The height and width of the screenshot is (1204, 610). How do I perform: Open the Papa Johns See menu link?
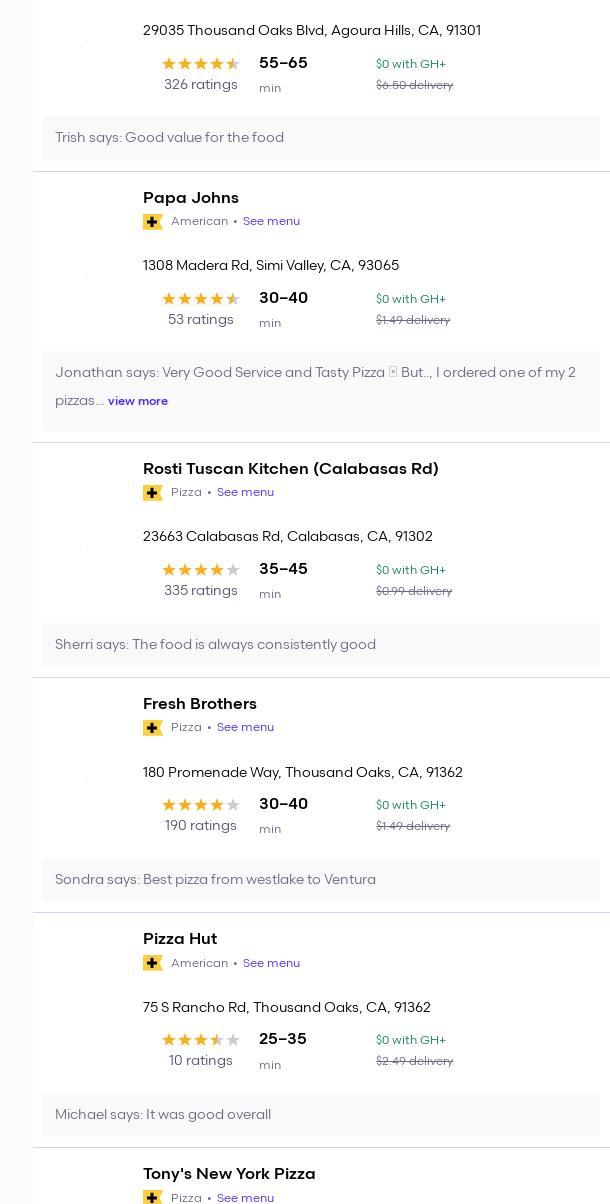click(x=271, y=222)
